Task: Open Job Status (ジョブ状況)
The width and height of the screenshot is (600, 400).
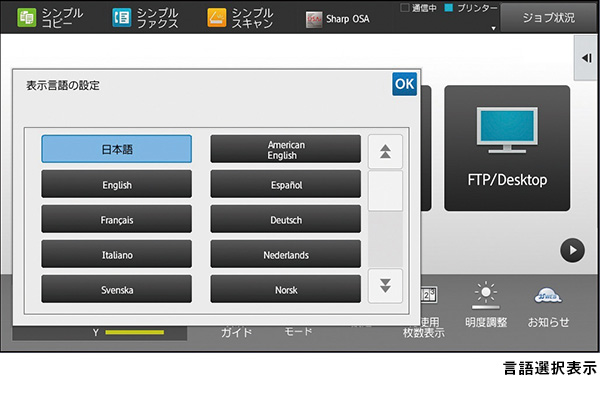Action: (x=550, y=17)
